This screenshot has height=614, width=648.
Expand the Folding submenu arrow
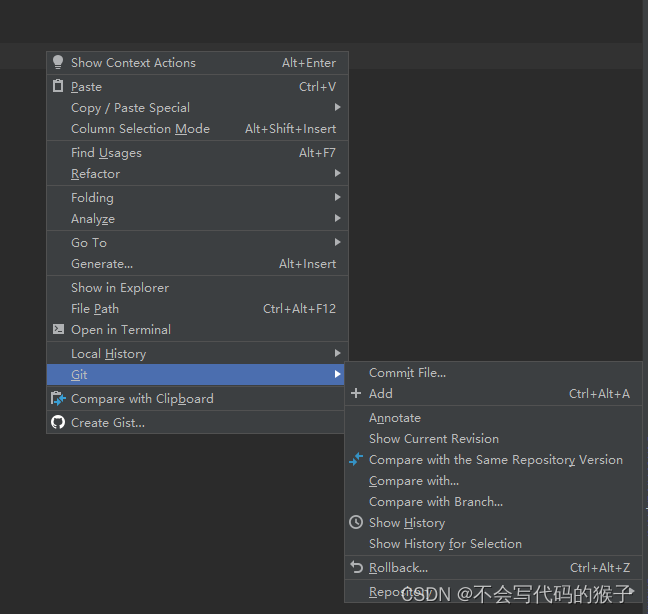[x=338, y=197]
